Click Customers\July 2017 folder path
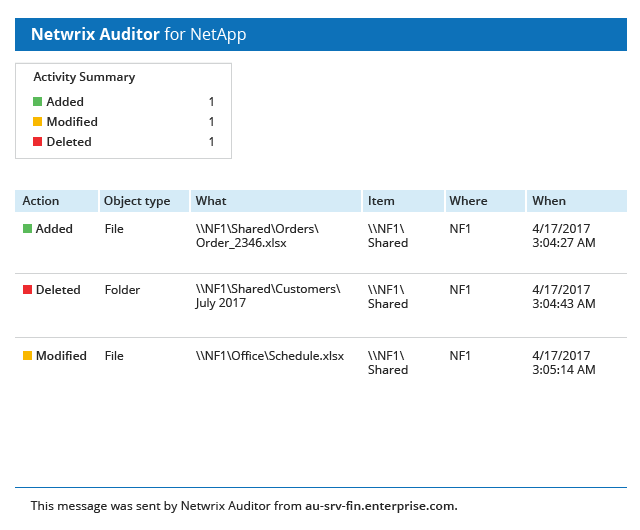Image resolution: width=640 pixels, height=530 pixels. [x=268, y=296]
